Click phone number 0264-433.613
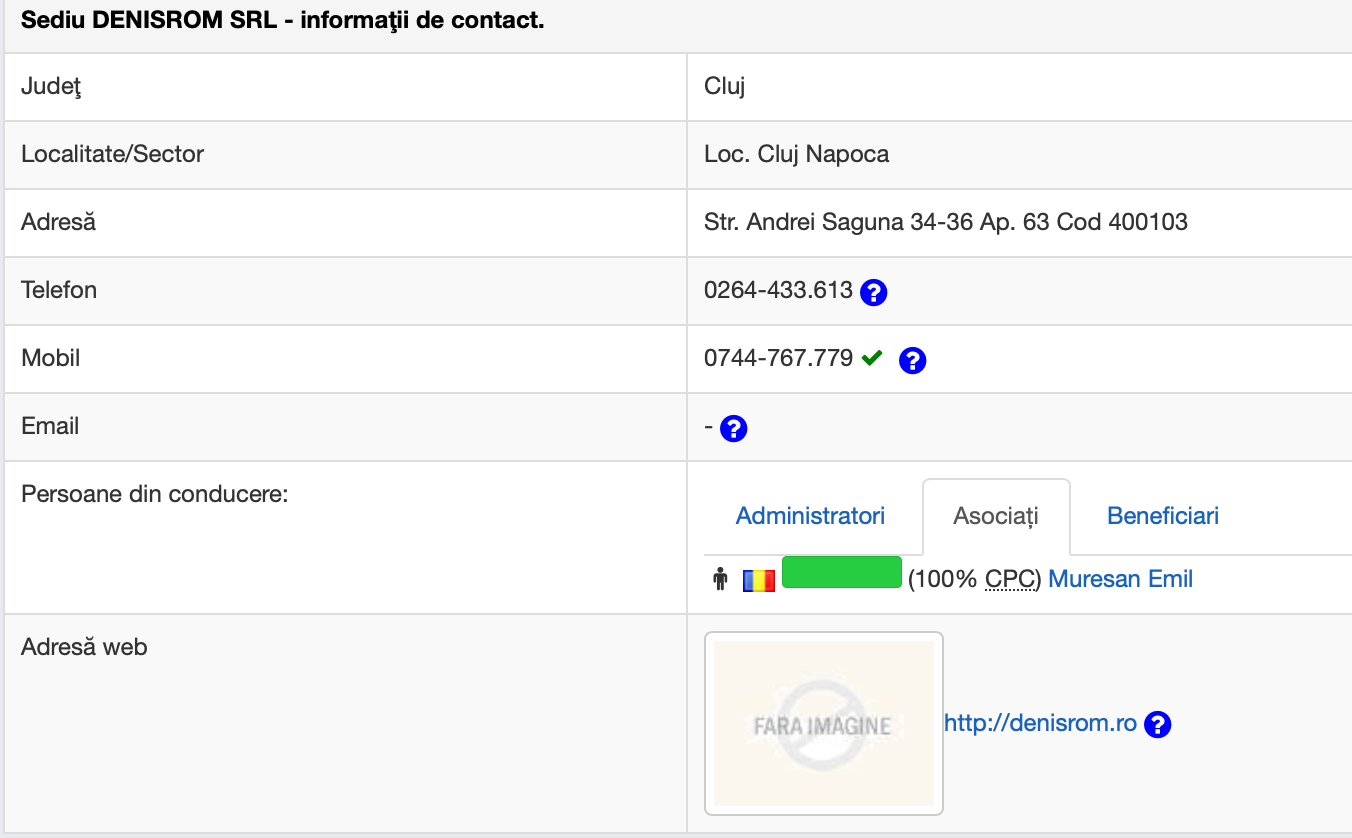Viewport: 1352px width, 838px height. click(778, 290)
